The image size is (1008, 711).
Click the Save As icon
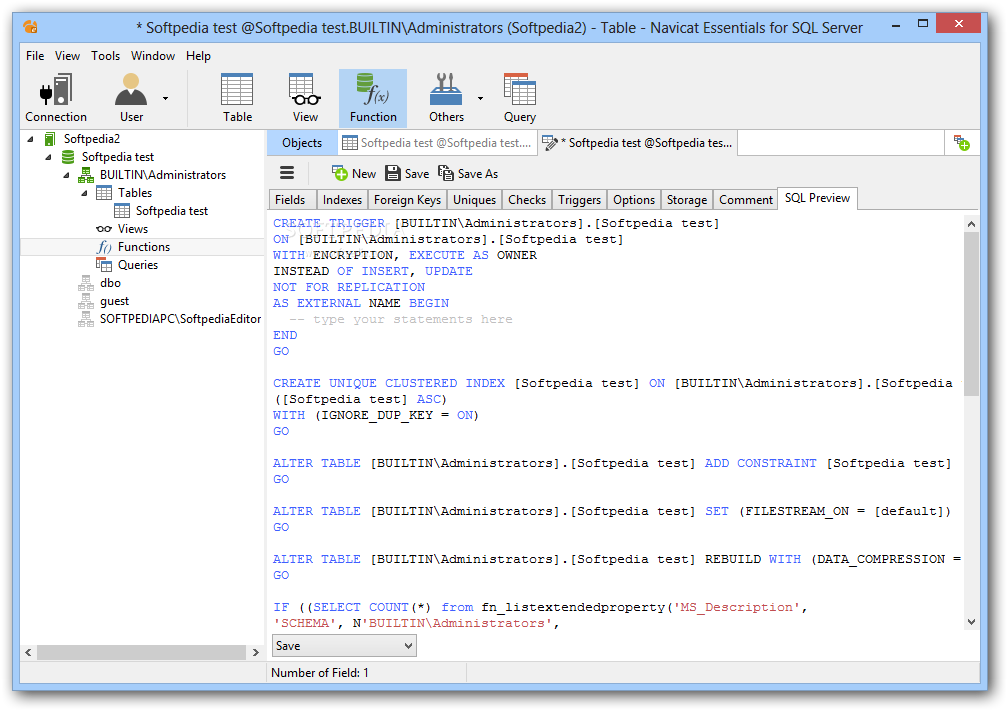(x=446, y=173)
